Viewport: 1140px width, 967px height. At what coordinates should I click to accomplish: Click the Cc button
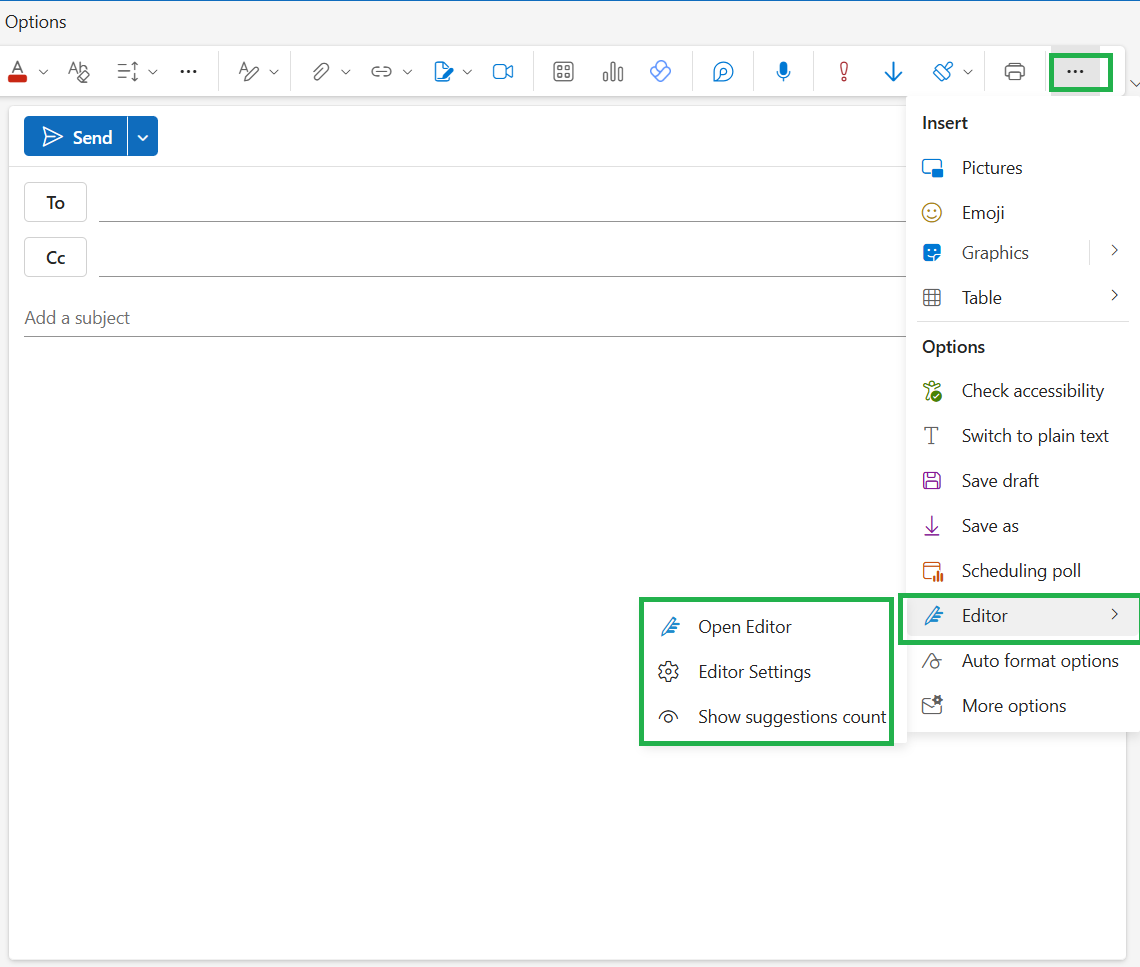click(55, 257)
